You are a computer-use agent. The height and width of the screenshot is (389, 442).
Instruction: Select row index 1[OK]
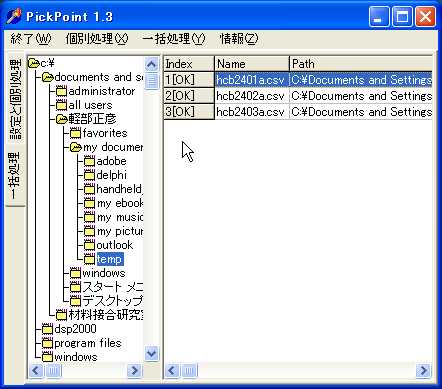click(189, 80)
